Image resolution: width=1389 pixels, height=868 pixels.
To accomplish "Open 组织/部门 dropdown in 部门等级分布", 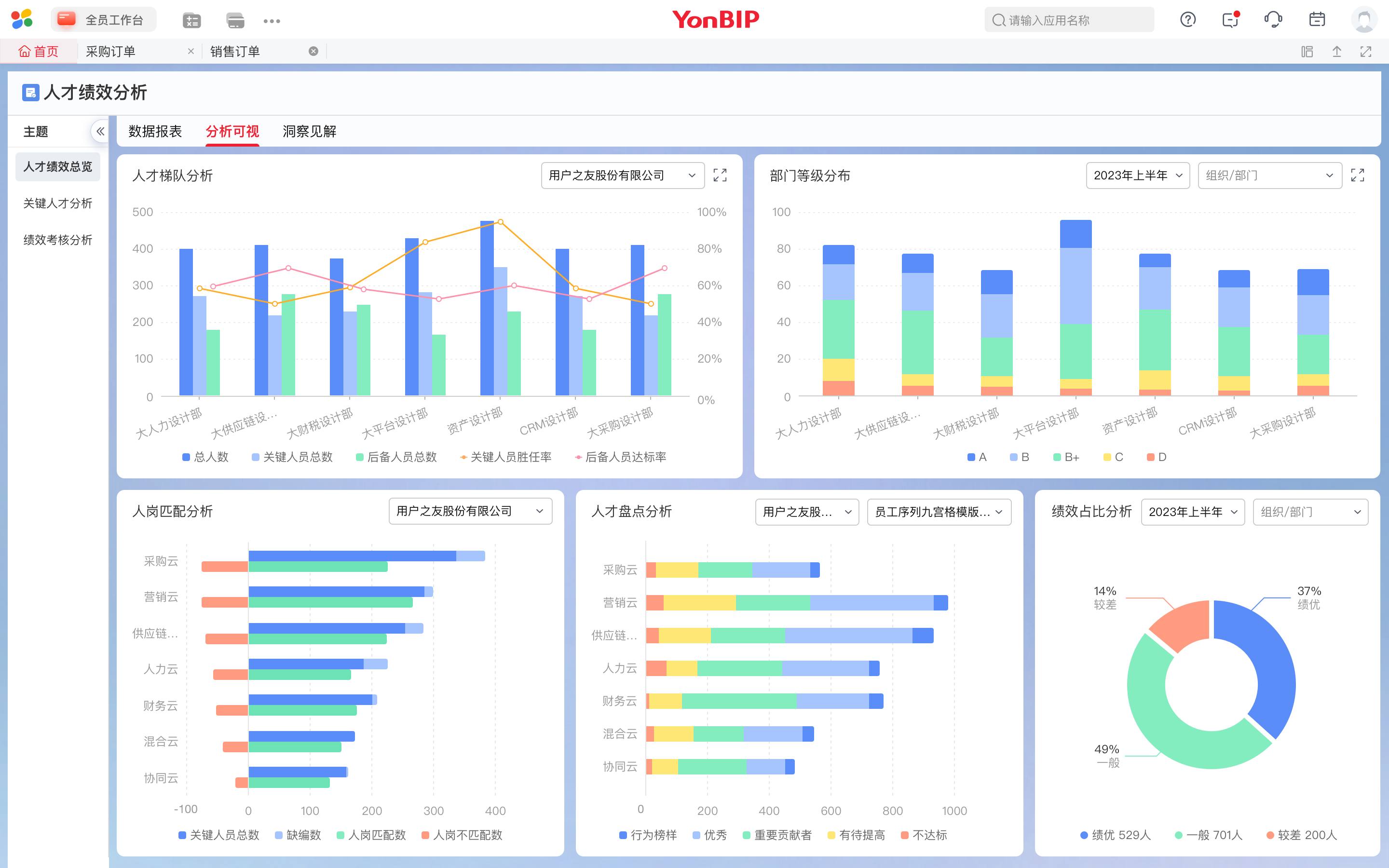I will (1269, 175).
